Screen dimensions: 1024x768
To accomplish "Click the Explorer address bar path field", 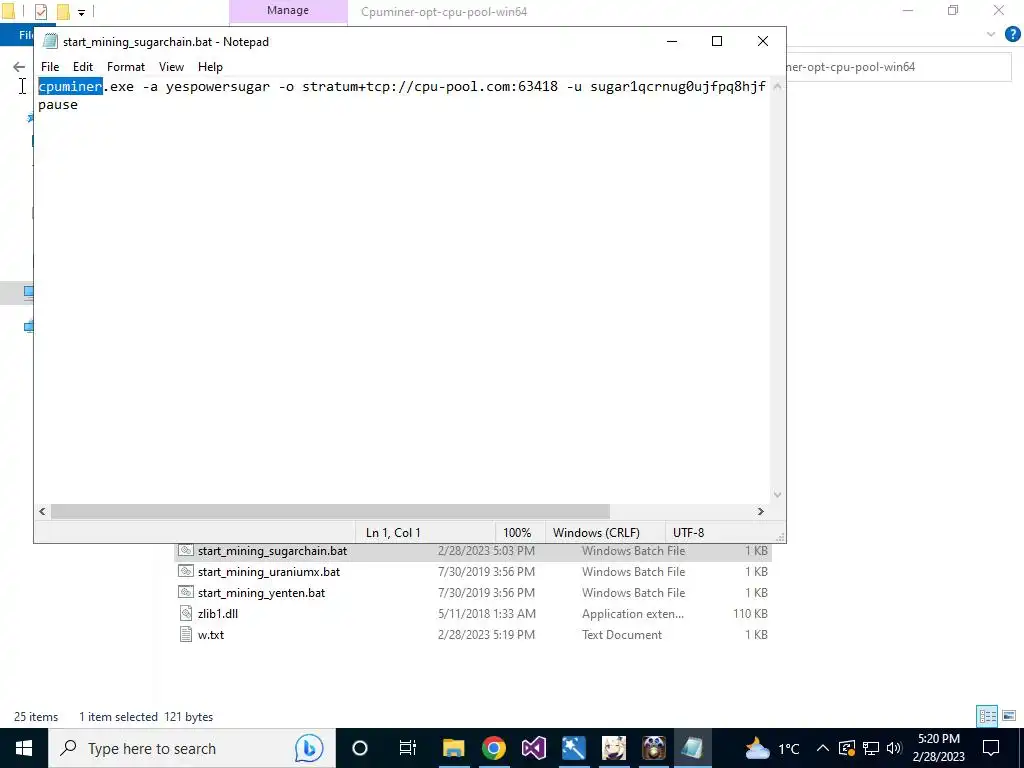I will pos(901,67).
